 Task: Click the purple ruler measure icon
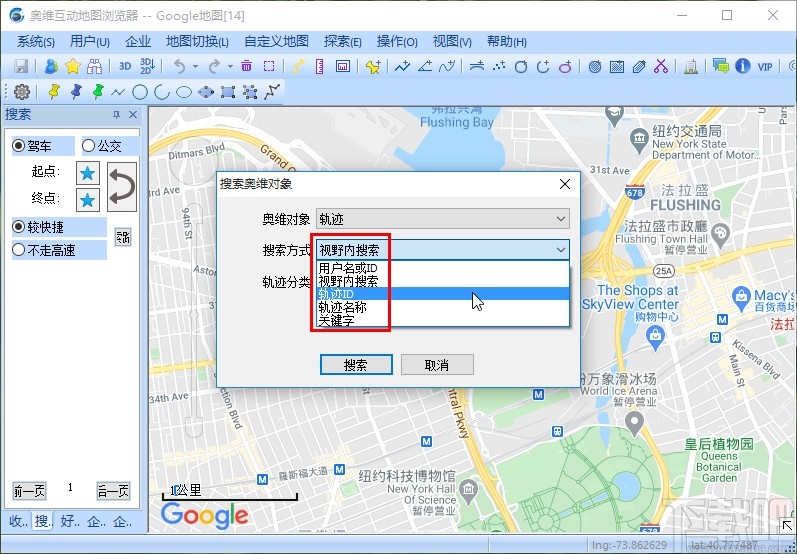pyautogui.click(x=320, y=66)
